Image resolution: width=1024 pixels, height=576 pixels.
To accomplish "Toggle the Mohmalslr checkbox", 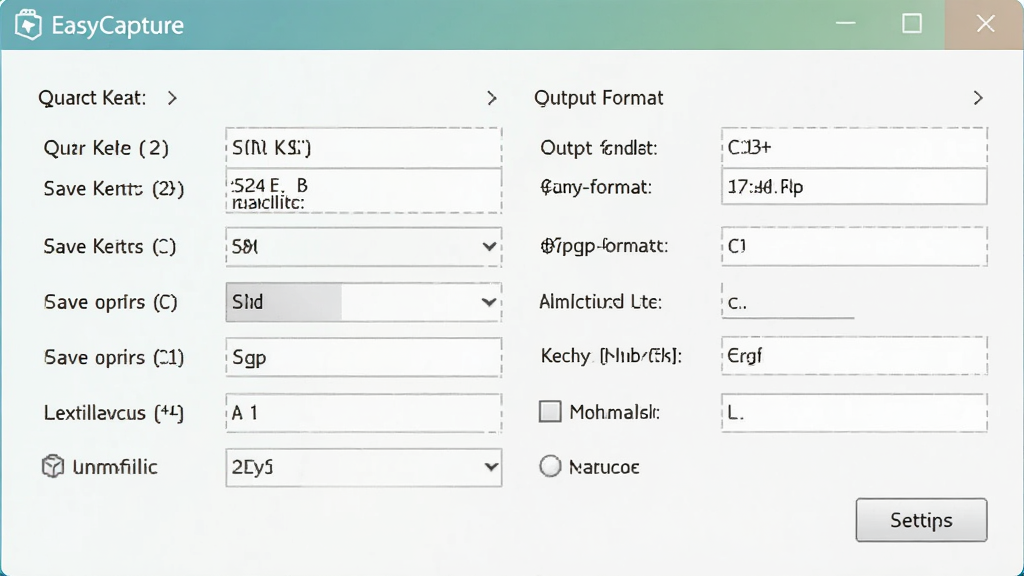I will [550, 411].
